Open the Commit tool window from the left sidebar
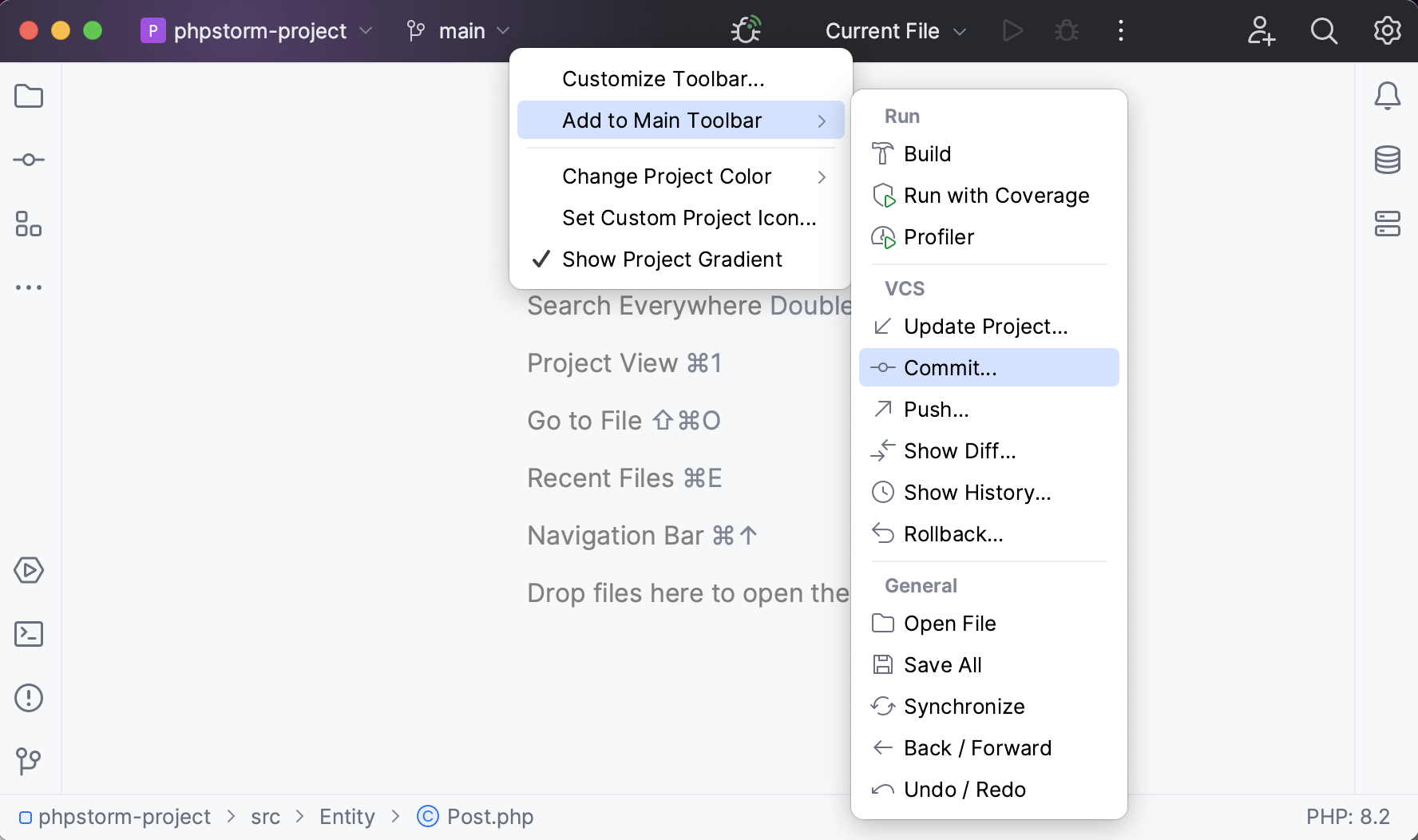 point(29,160)
